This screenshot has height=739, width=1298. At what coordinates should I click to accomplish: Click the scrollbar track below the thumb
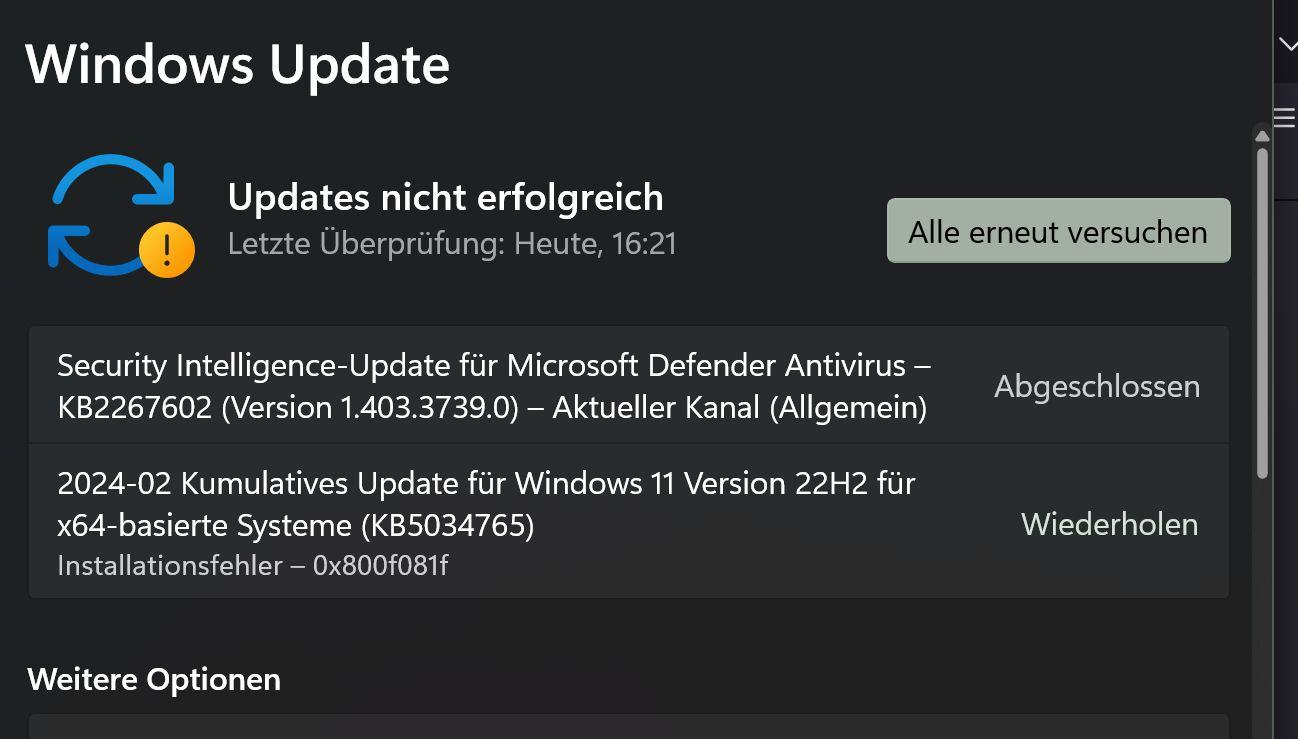(1262, 608)
